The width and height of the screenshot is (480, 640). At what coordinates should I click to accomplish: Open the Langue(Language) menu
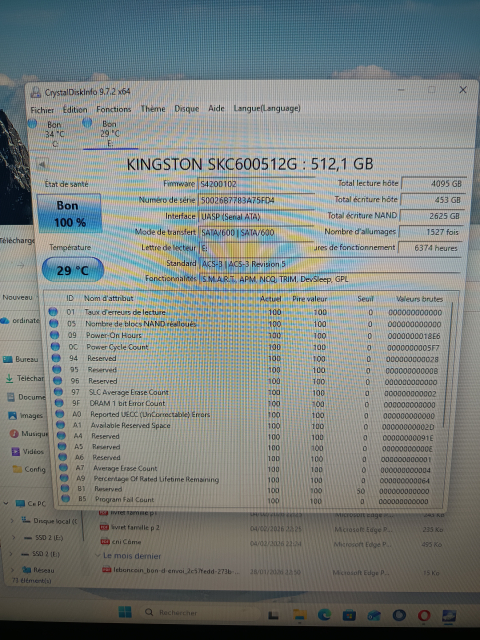pyautogui.click(x=267, y=108)
